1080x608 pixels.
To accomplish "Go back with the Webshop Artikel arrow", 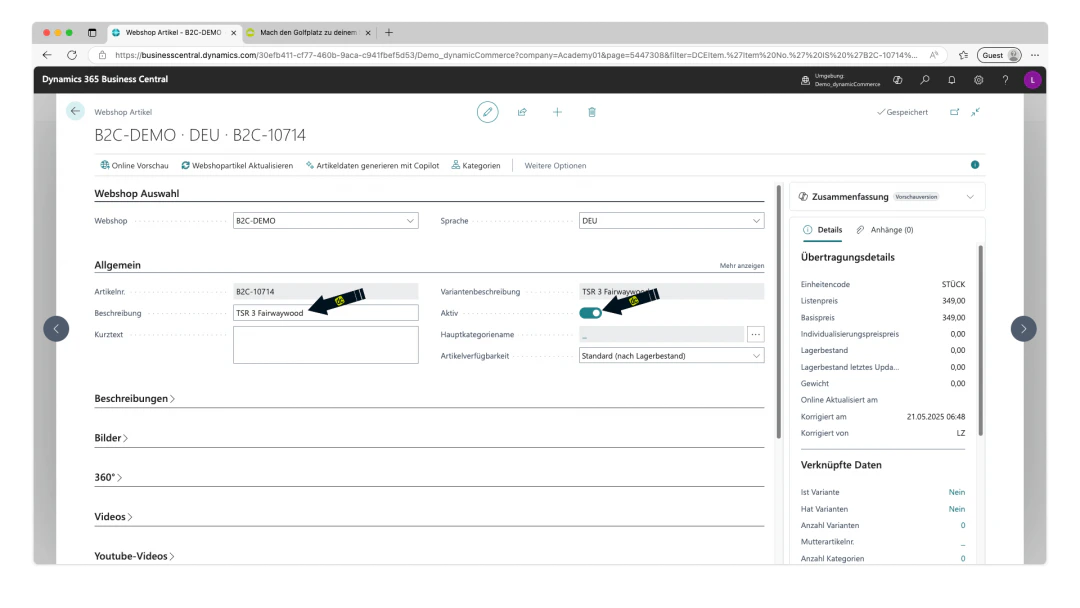I will 75,111.
